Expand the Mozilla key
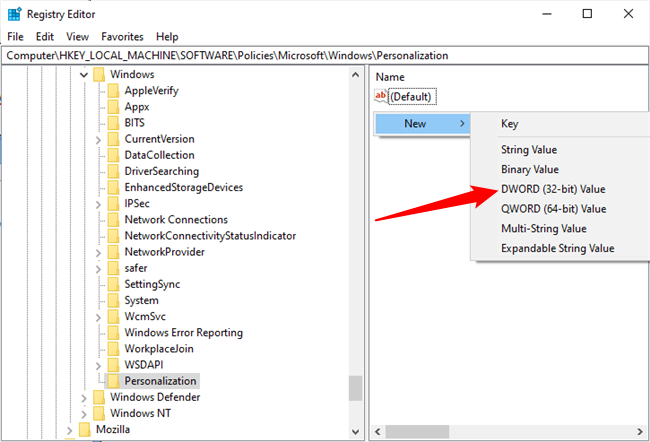 click(x=69, y=431)
